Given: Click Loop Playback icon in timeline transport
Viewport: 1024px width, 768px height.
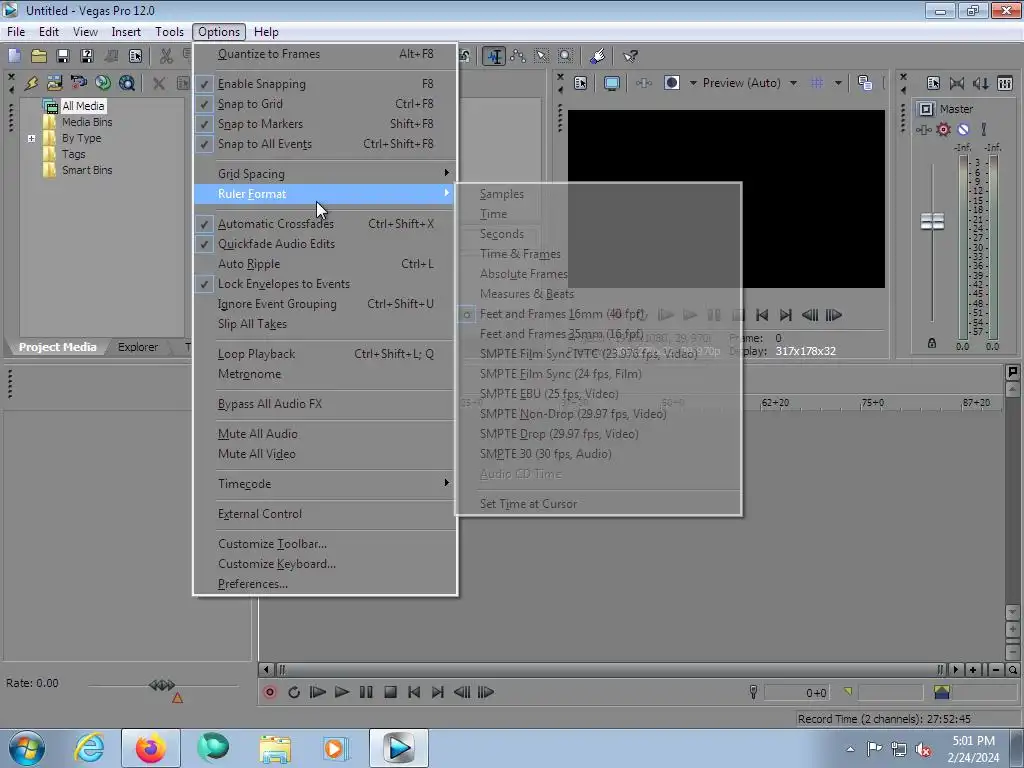Looking at the screenshot, I should 294,692.
